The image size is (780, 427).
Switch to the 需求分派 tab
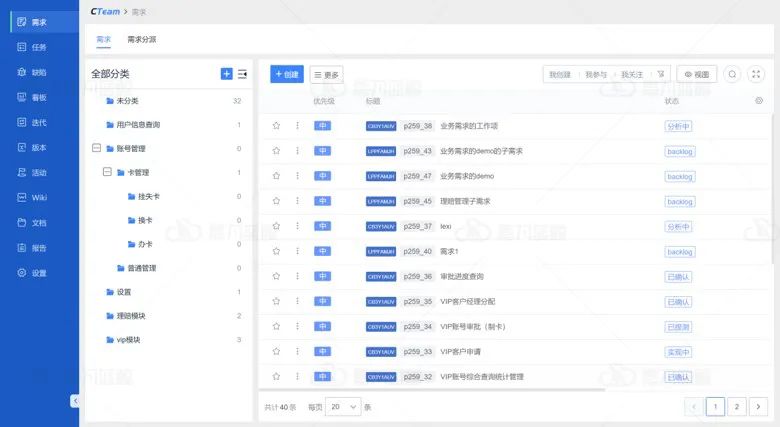(142, 39)
